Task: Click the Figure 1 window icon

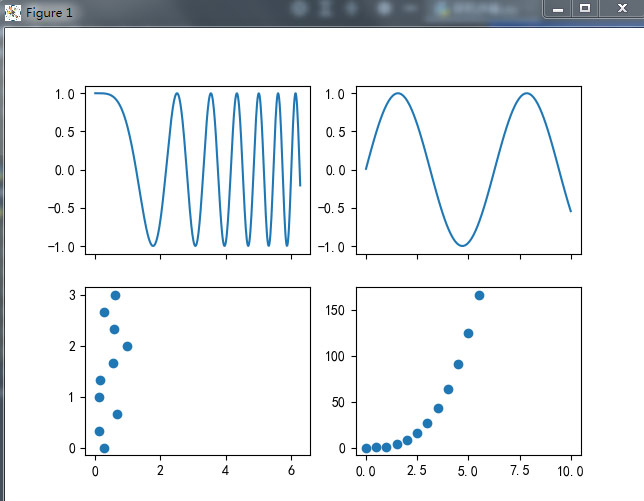Action: click(x=13, y=12)
